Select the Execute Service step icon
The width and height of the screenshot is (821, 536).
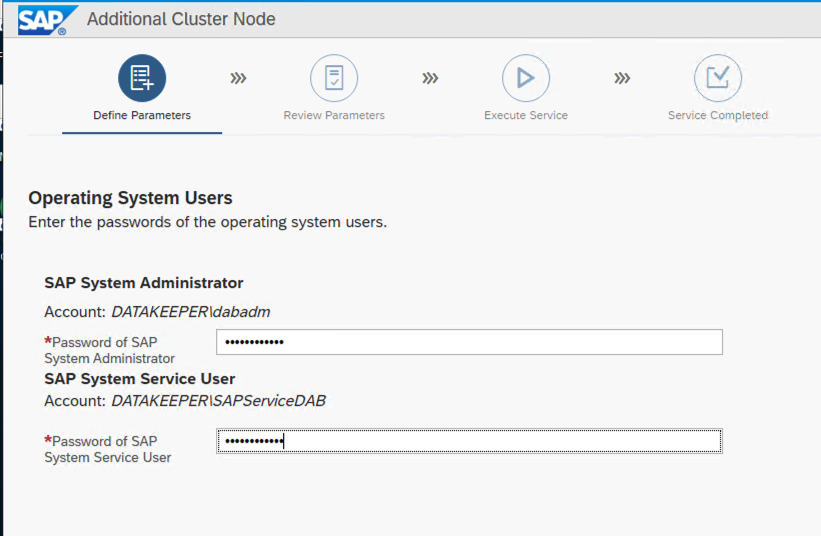pos(526,78)
